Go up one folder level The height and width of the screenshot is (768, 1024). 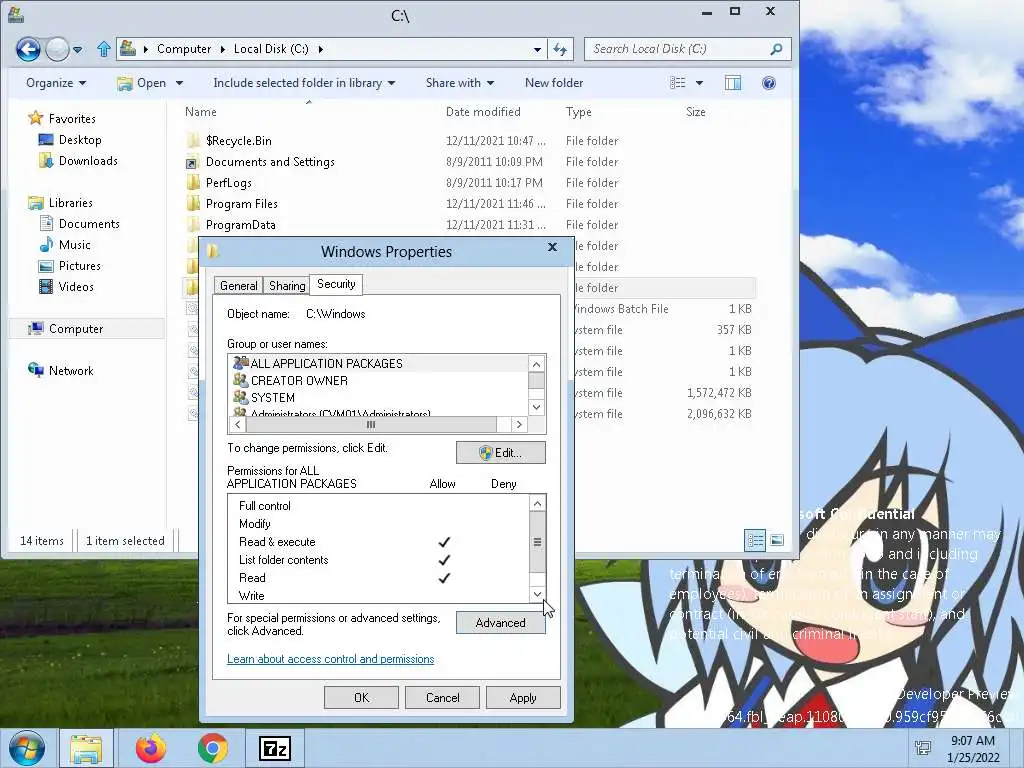[x=103, y=49]
